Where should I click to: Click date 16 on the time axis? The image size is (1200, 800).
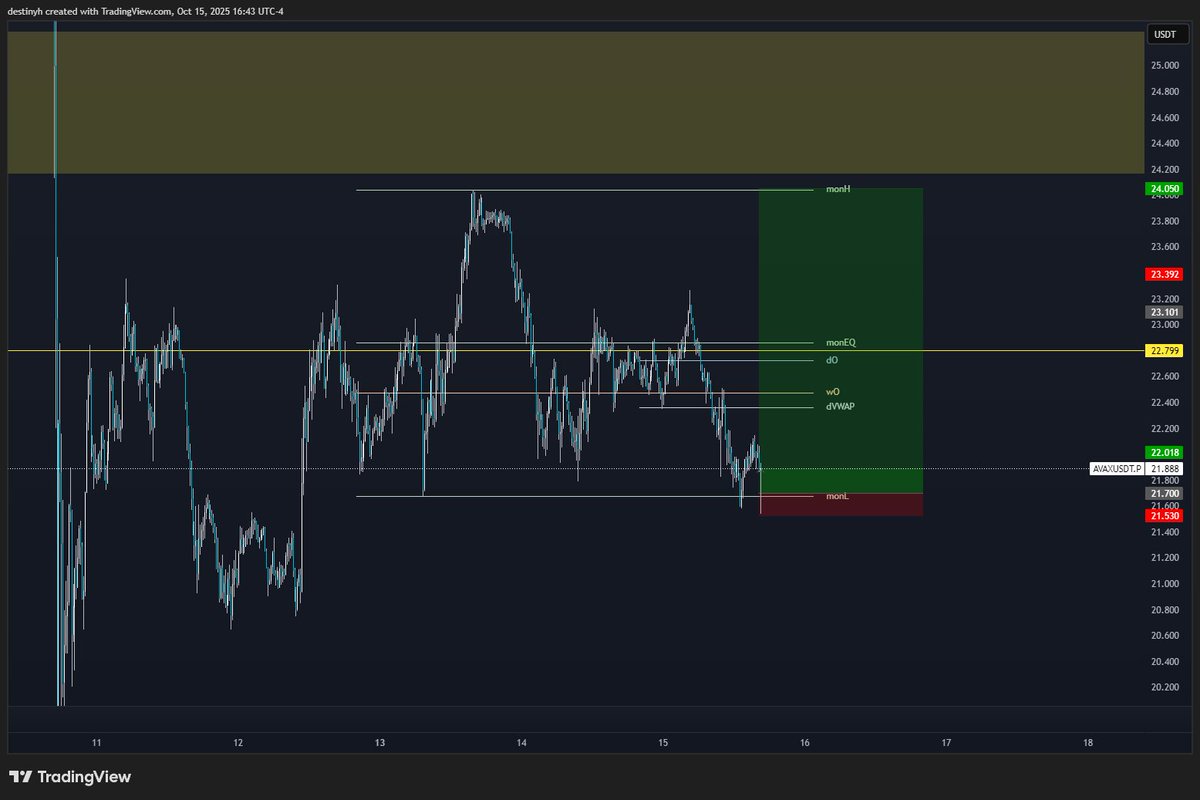805,743
